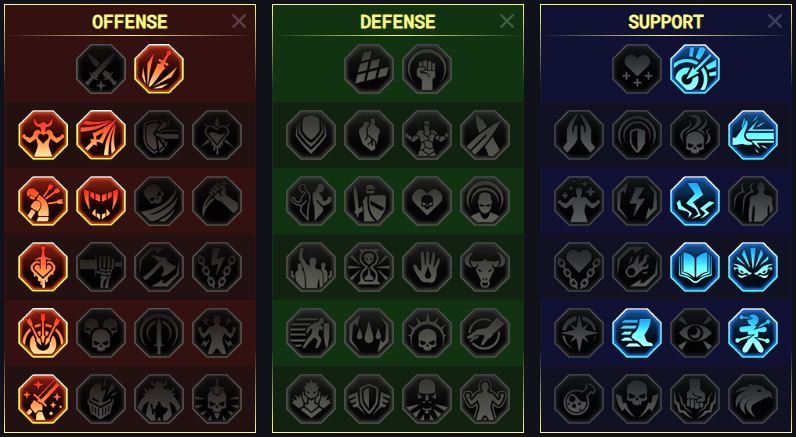Click the potion flask mastery icon
This screenshot has width=796, height=437.
pos(579,398)
